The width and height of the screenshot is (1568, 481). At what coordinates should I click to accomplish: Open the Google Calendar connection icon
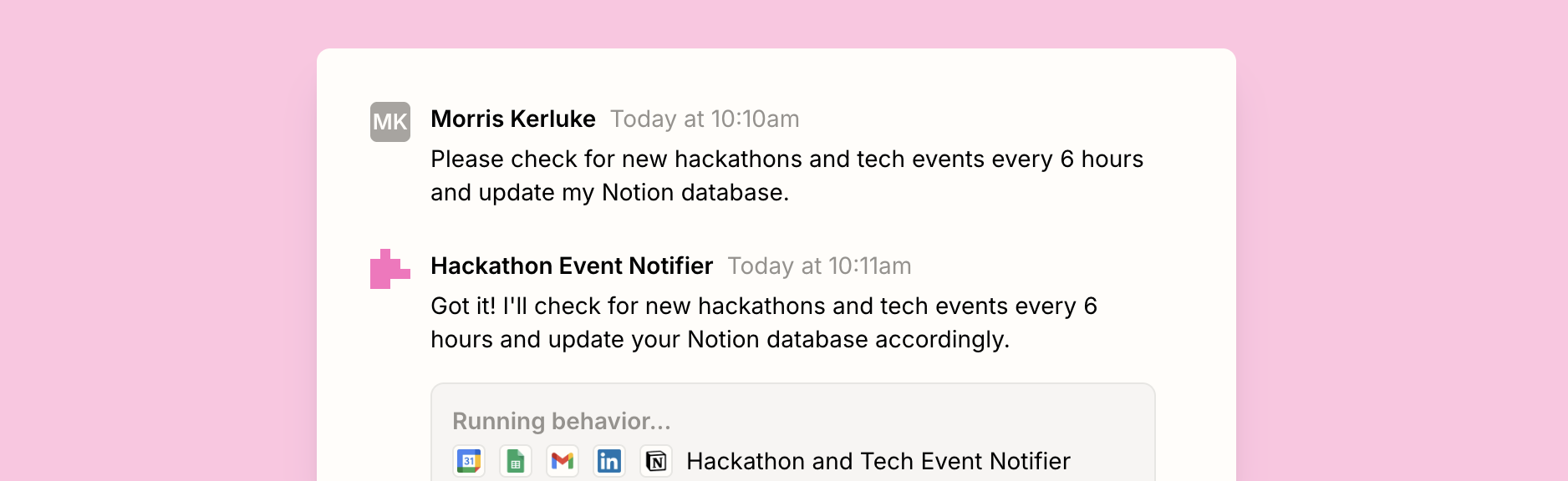[x=469, y=460]
